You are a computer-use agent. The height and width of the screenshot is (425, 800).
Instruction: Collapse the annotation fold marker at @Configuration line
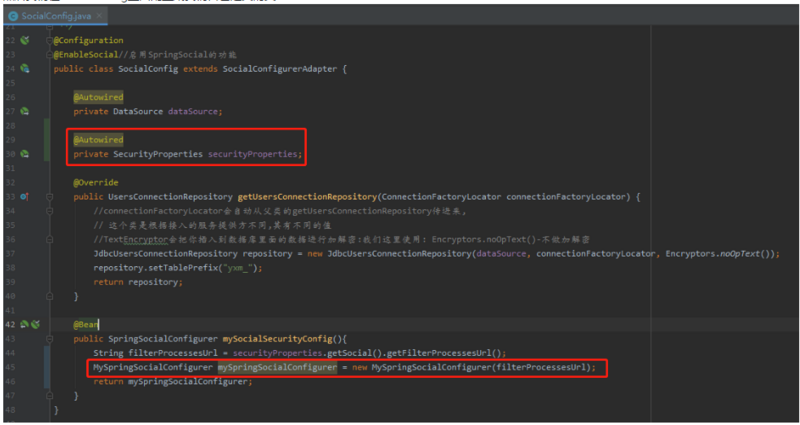[49, 40]
